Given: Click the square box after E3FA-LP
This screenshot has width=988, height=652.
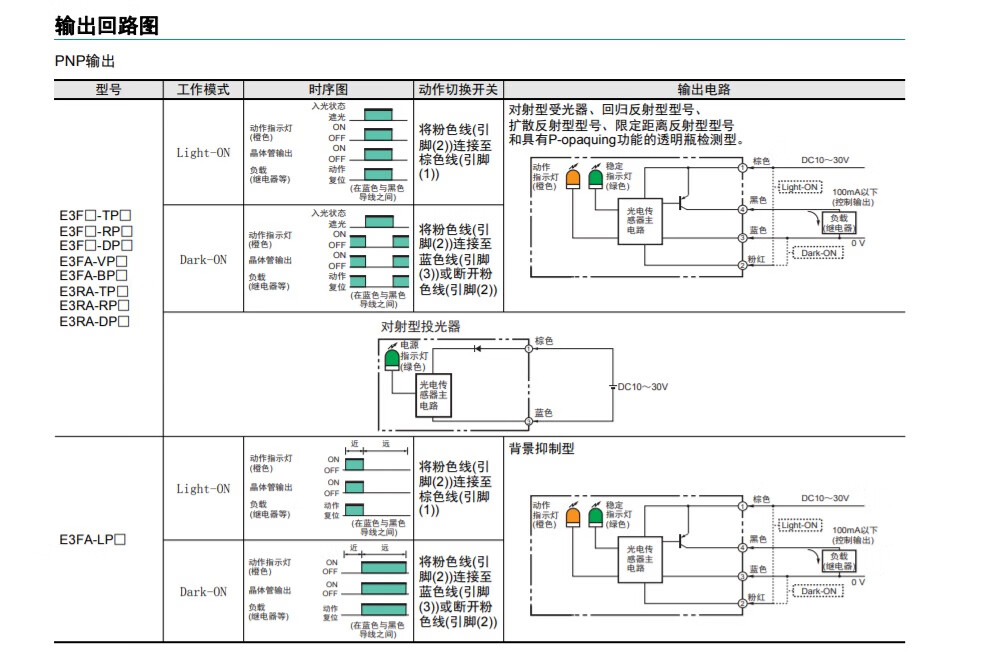Looking at the screenshot, I should click(x=120, y=540).
